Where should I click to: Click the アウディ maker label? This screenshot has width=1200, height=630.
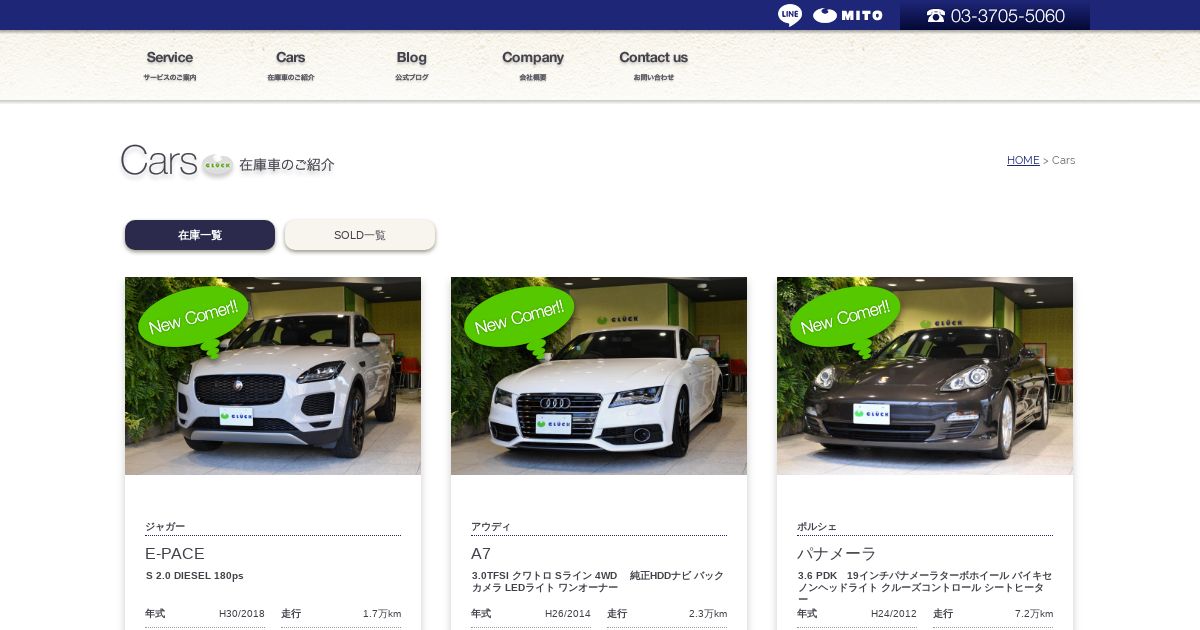pos(490,527)
